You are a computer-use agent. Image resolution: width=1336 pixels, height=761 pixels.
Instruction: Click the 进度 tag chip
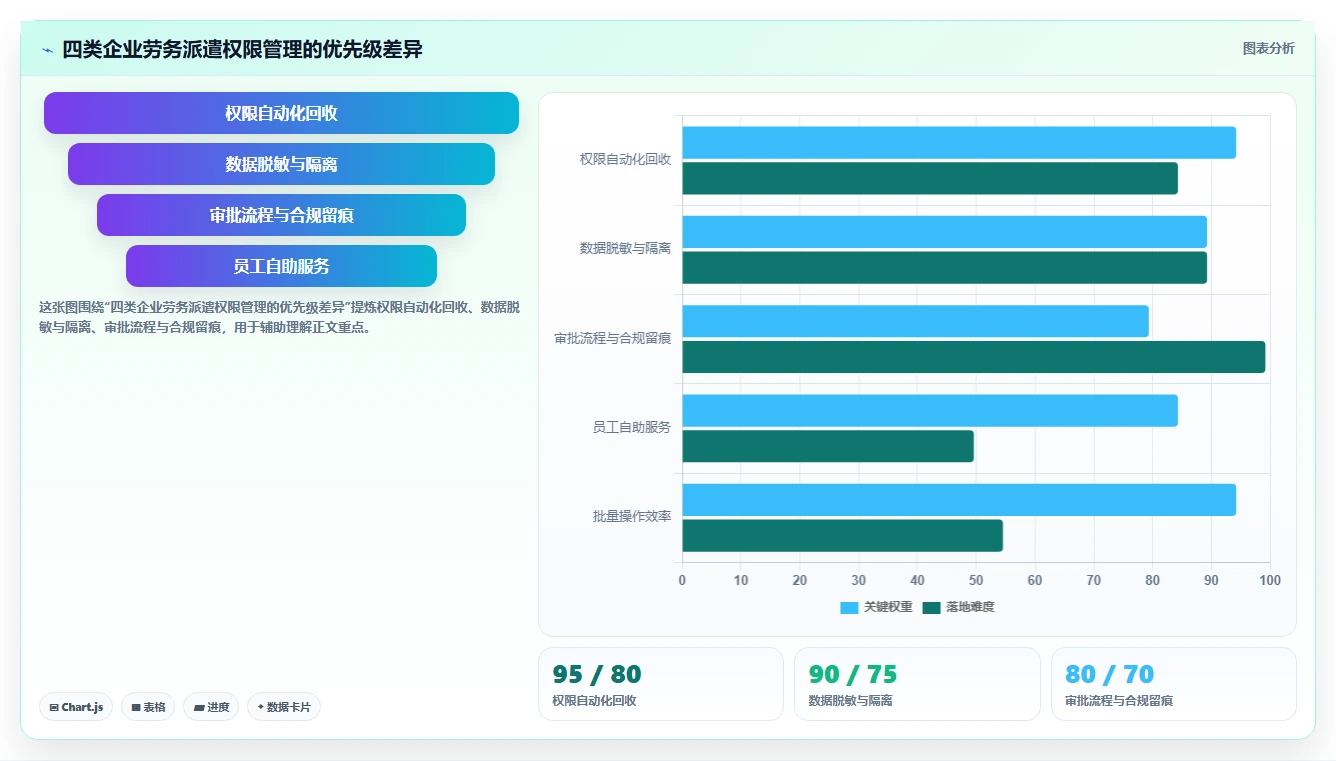pyautogui.click(x=211, y=707)
